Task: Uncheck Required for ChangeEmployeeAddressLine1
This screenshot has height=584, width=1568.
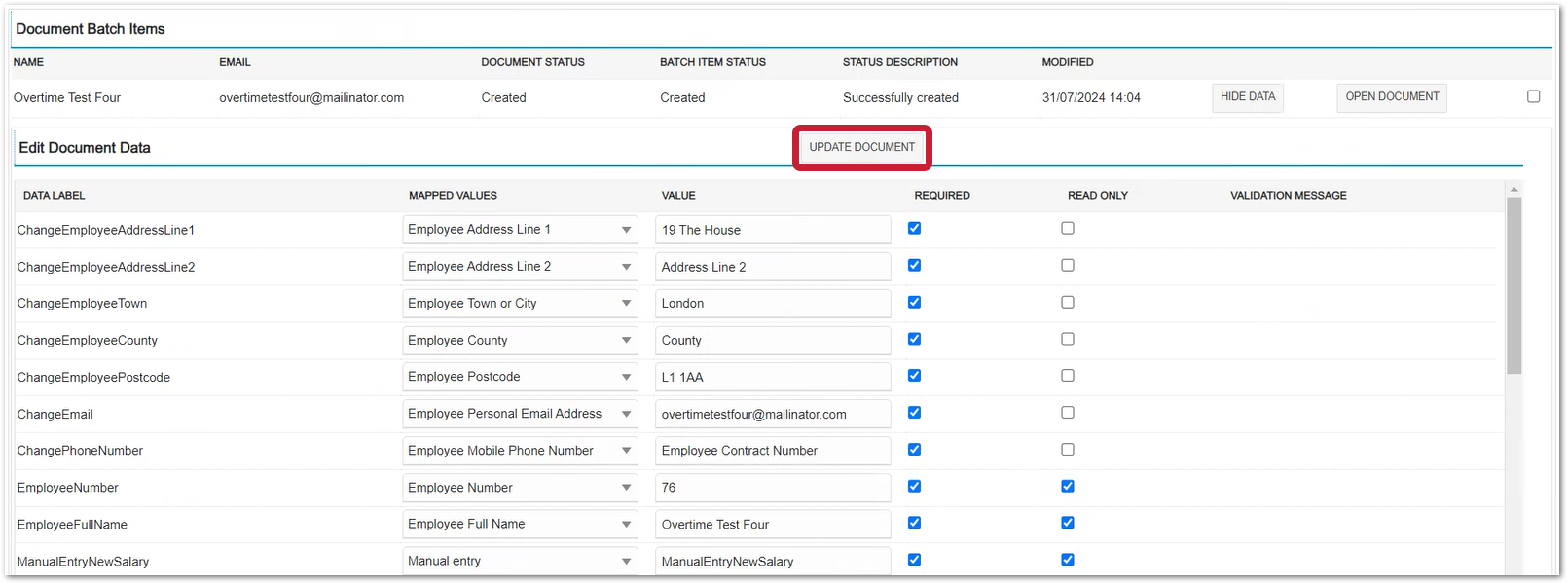Action: pos(914,228)
